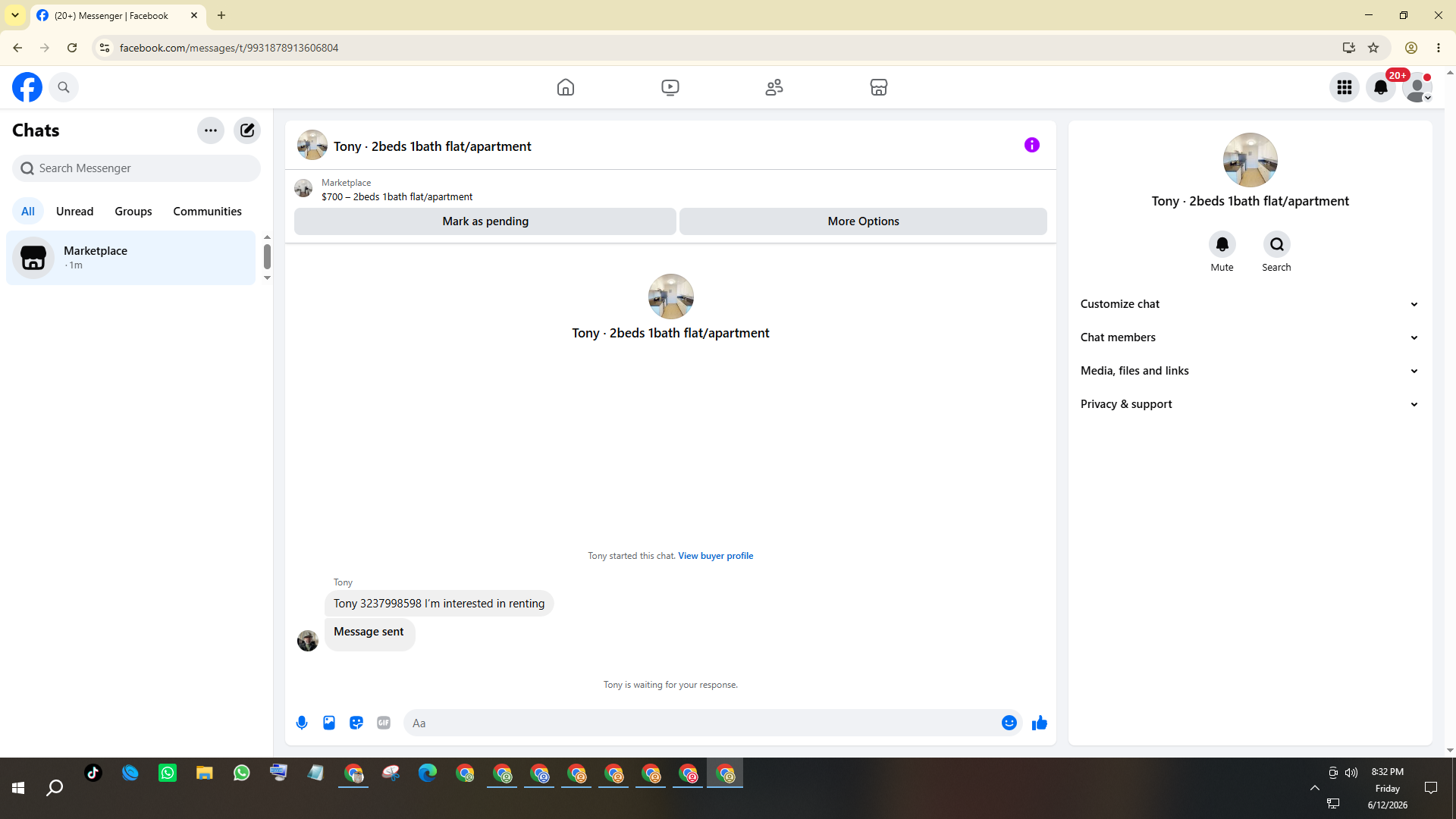Viewport: 1456px width, 819px height.
Task: Click Mark as pending button
Action: pos(485,221)
